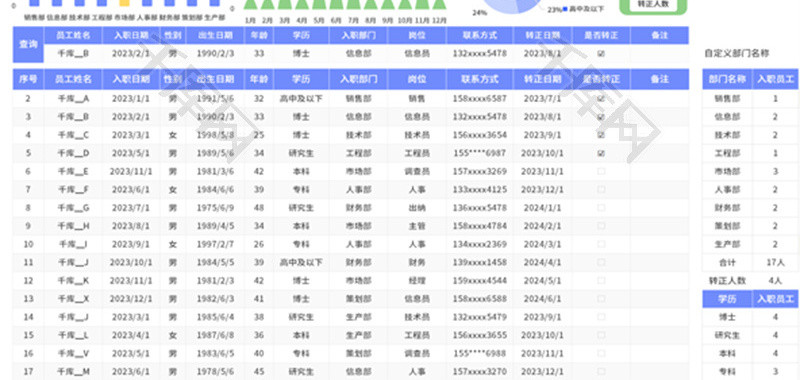
Task: Select phone number 158xxxx6587
Action: 480,99
